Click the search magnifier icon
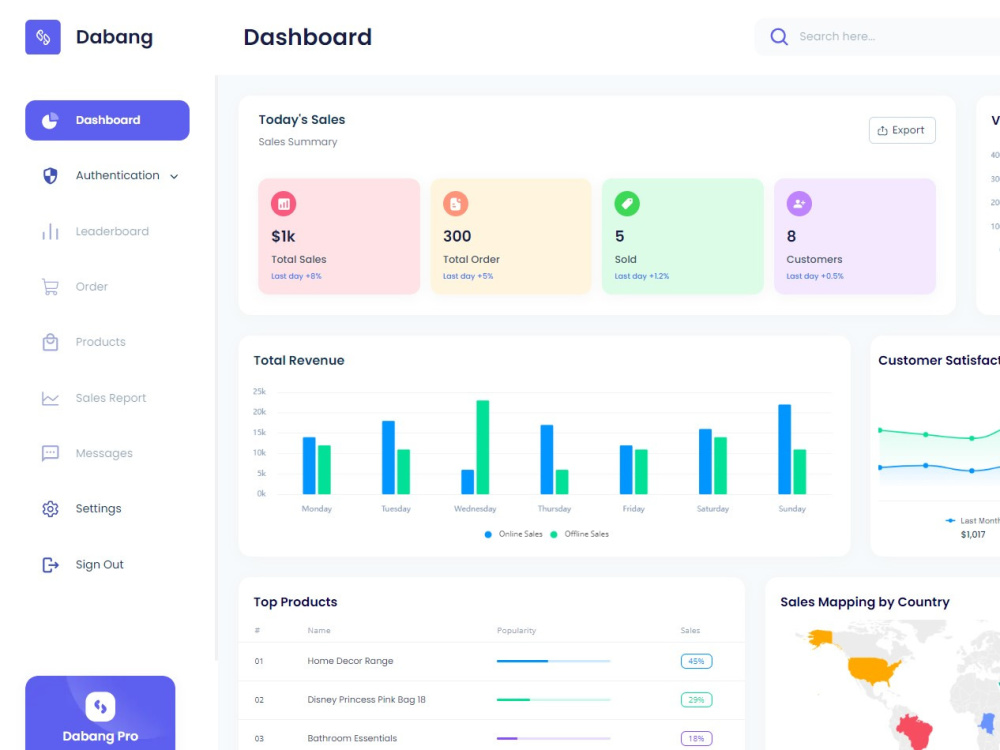 [779, 36]
